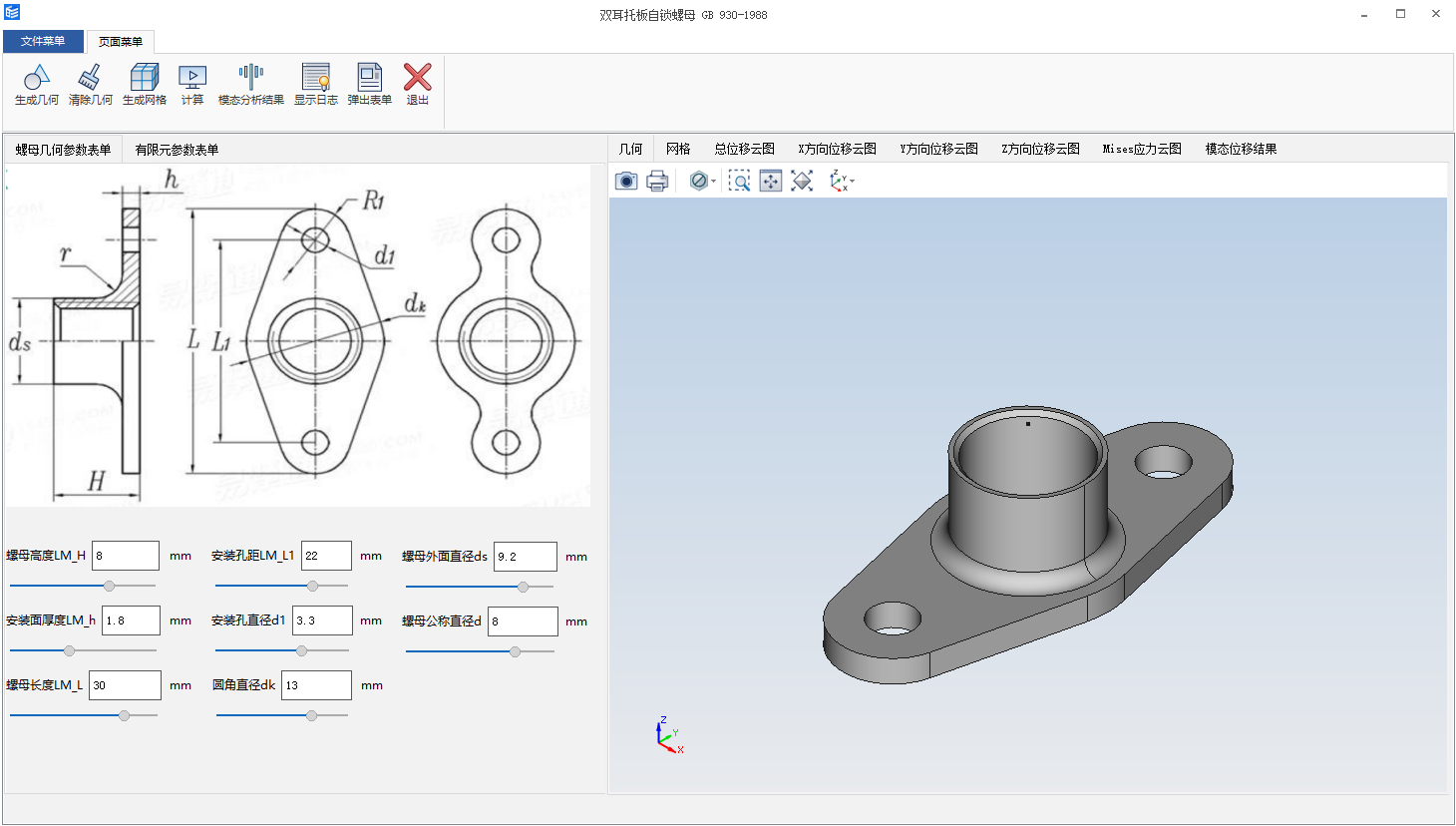
Task: Switch to the 有限元参数表单 tab
Action: pyautogui.click(x=177, y=150)
